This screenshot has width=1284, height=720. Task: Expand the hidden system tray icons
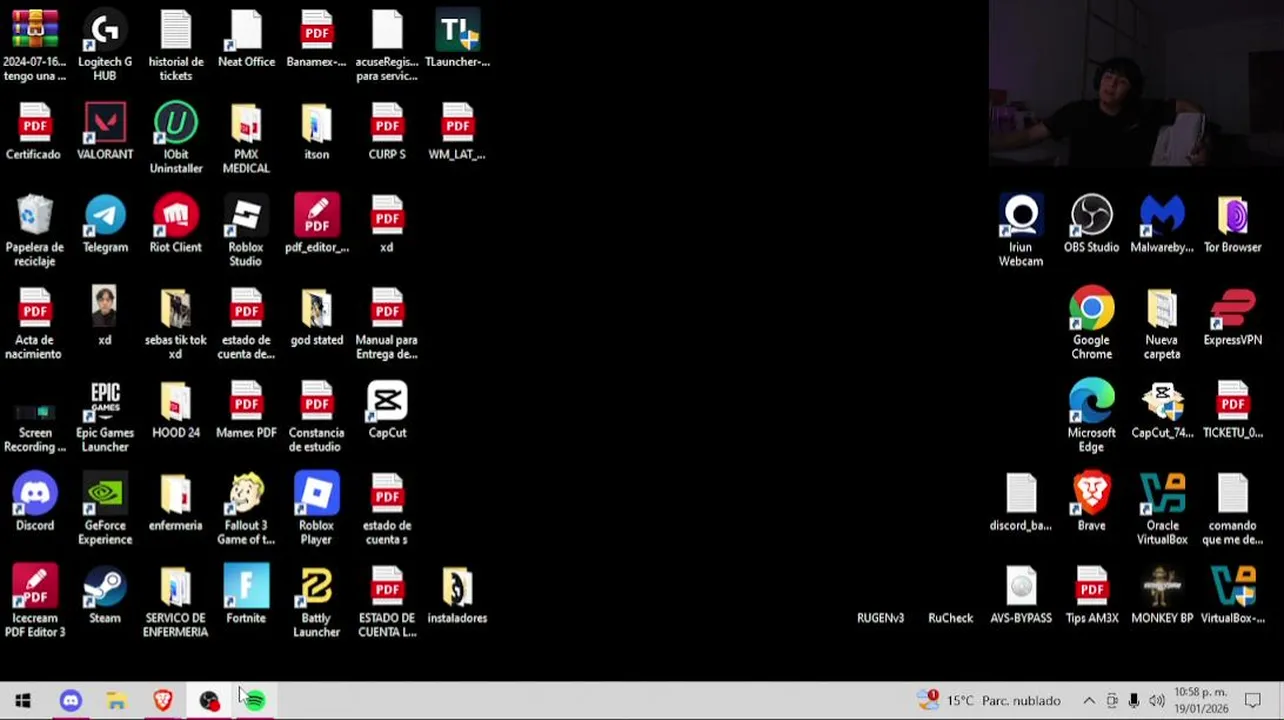tap(1089, 701)
